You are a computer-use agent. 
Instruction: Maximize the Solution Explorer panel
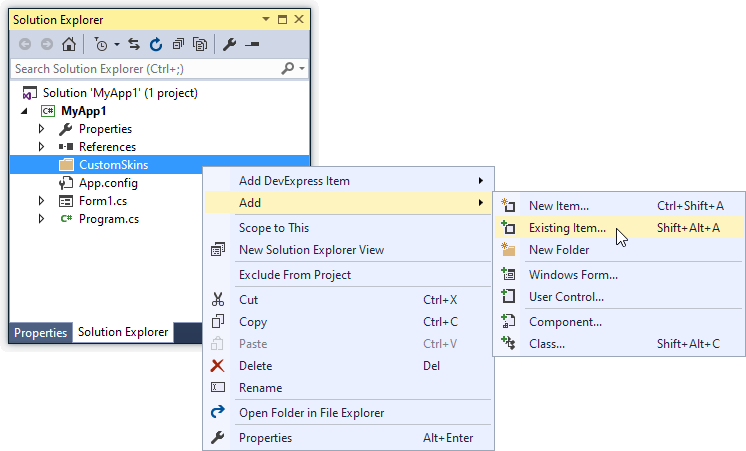coord(283,20)
